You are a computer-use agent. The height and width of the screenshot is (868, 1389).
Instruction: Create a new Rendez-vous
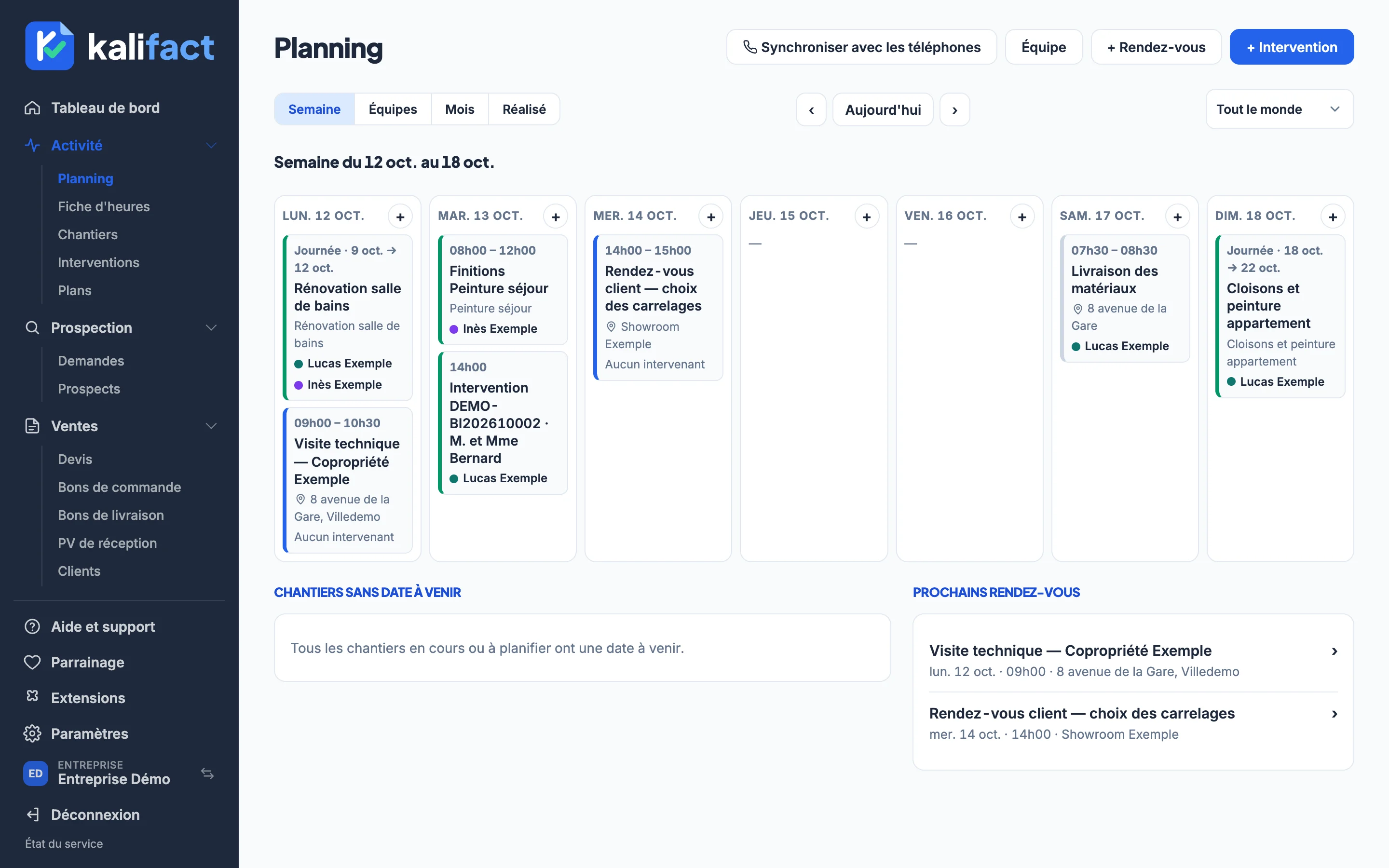(x=1156, y=47)
